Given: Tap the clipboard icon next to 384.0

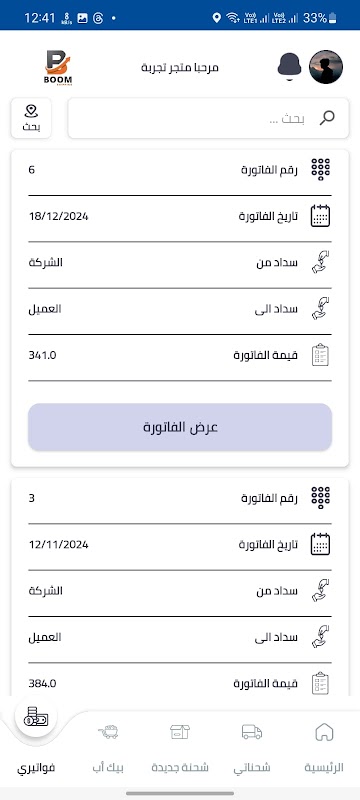Looking at the screenshot, I should [x=320, y=683].
